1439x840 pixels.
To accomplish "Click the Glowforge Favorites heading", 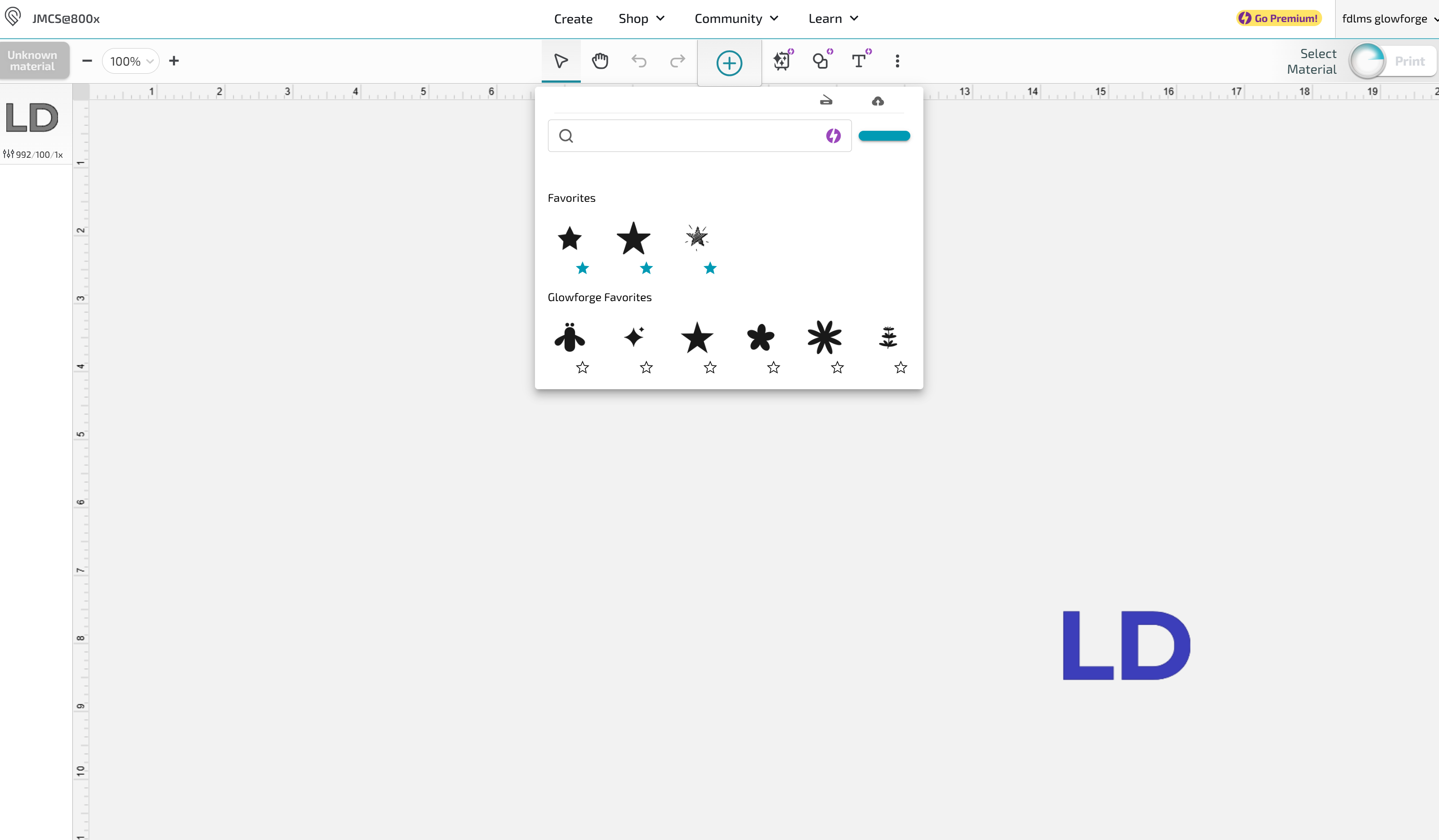I will point(599,298).
